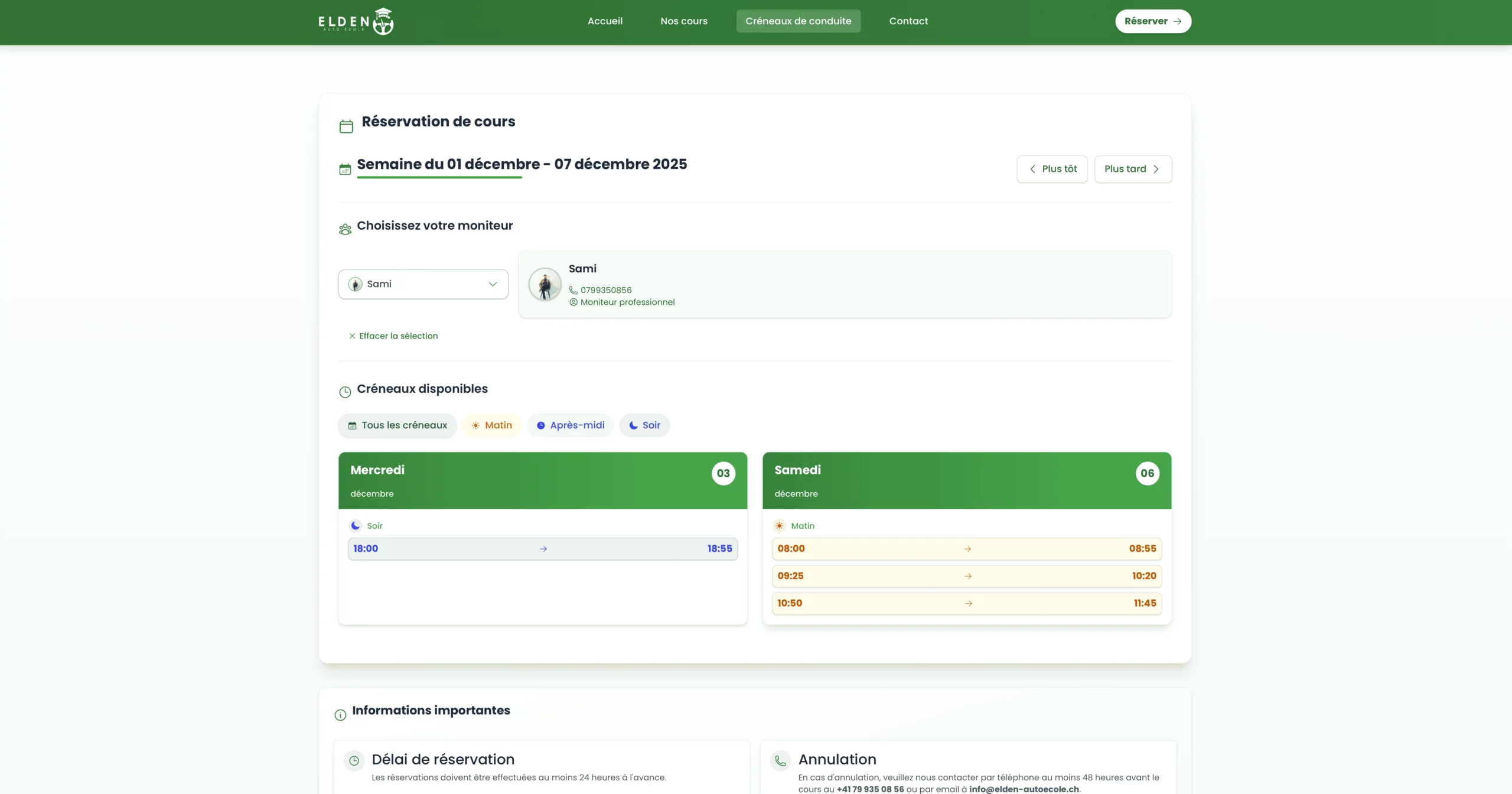Image resolution: width=1512 pixels, height=794 pixels.
Task: Click the phone icon in Annulation card
Action: tap(780, 760)
